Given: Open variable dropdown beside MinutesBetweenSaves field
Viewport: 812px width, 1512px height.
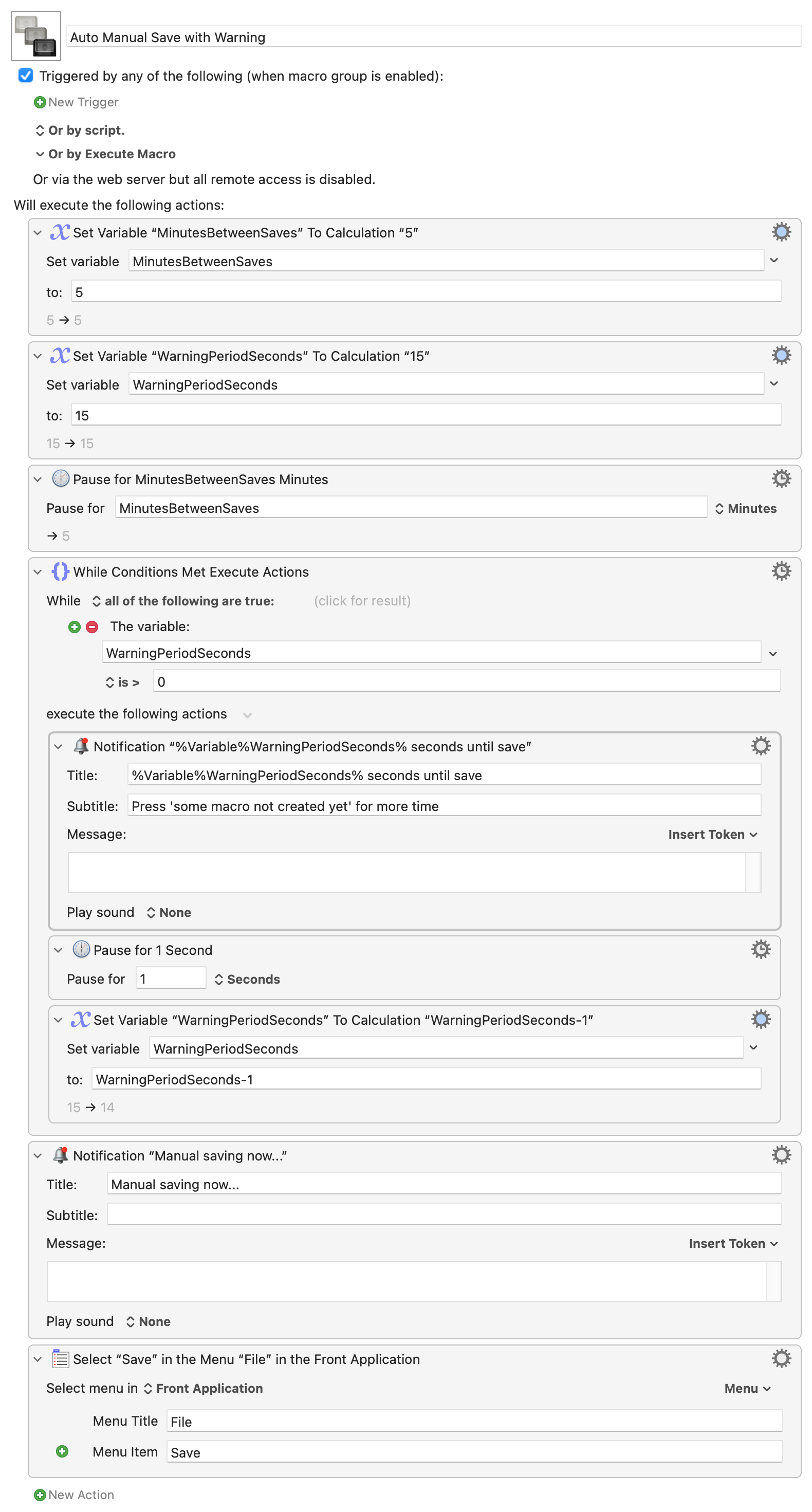Looking at the screenshot, I should click(774, 260).
